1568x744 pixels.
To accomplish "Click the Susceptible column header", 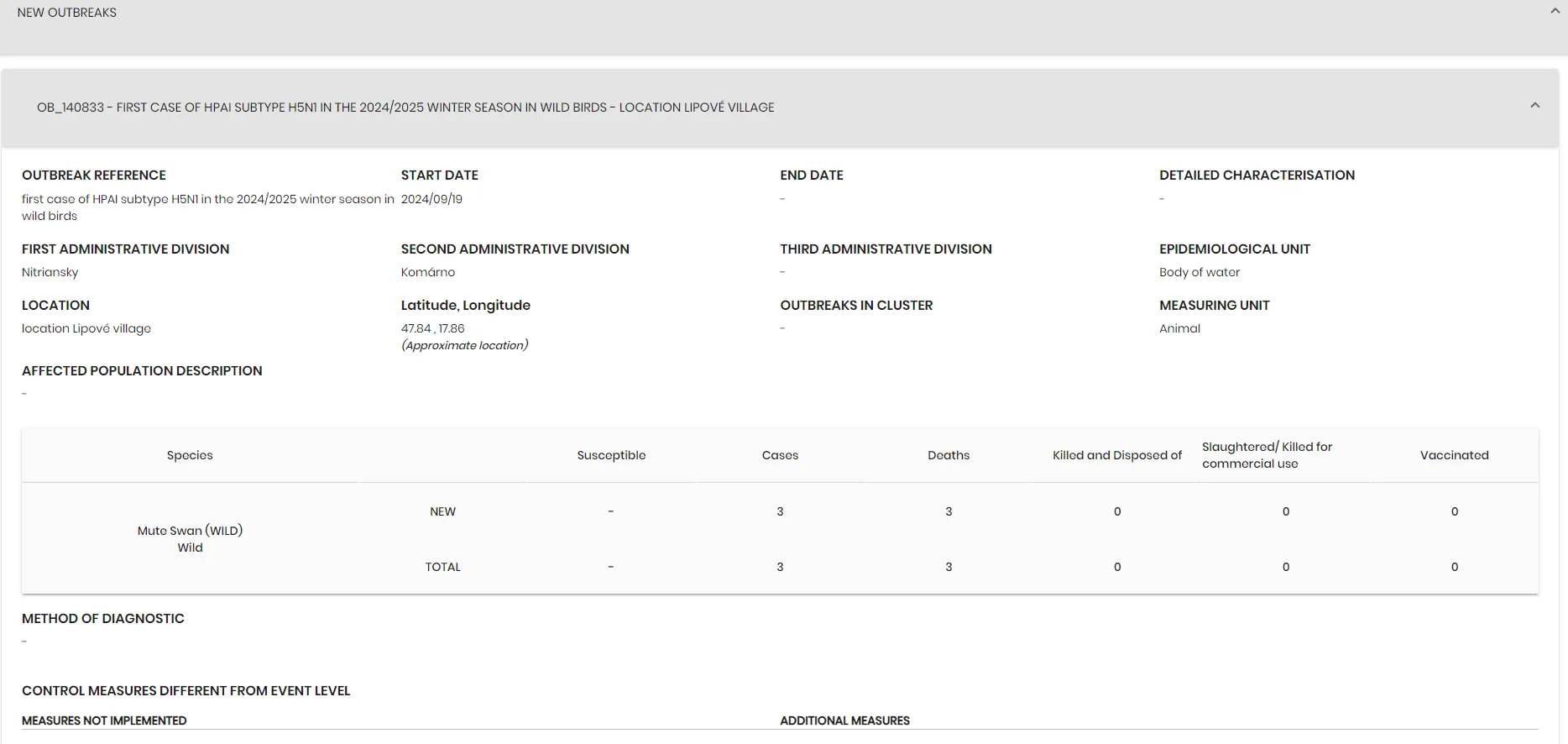I will point(611,455).
